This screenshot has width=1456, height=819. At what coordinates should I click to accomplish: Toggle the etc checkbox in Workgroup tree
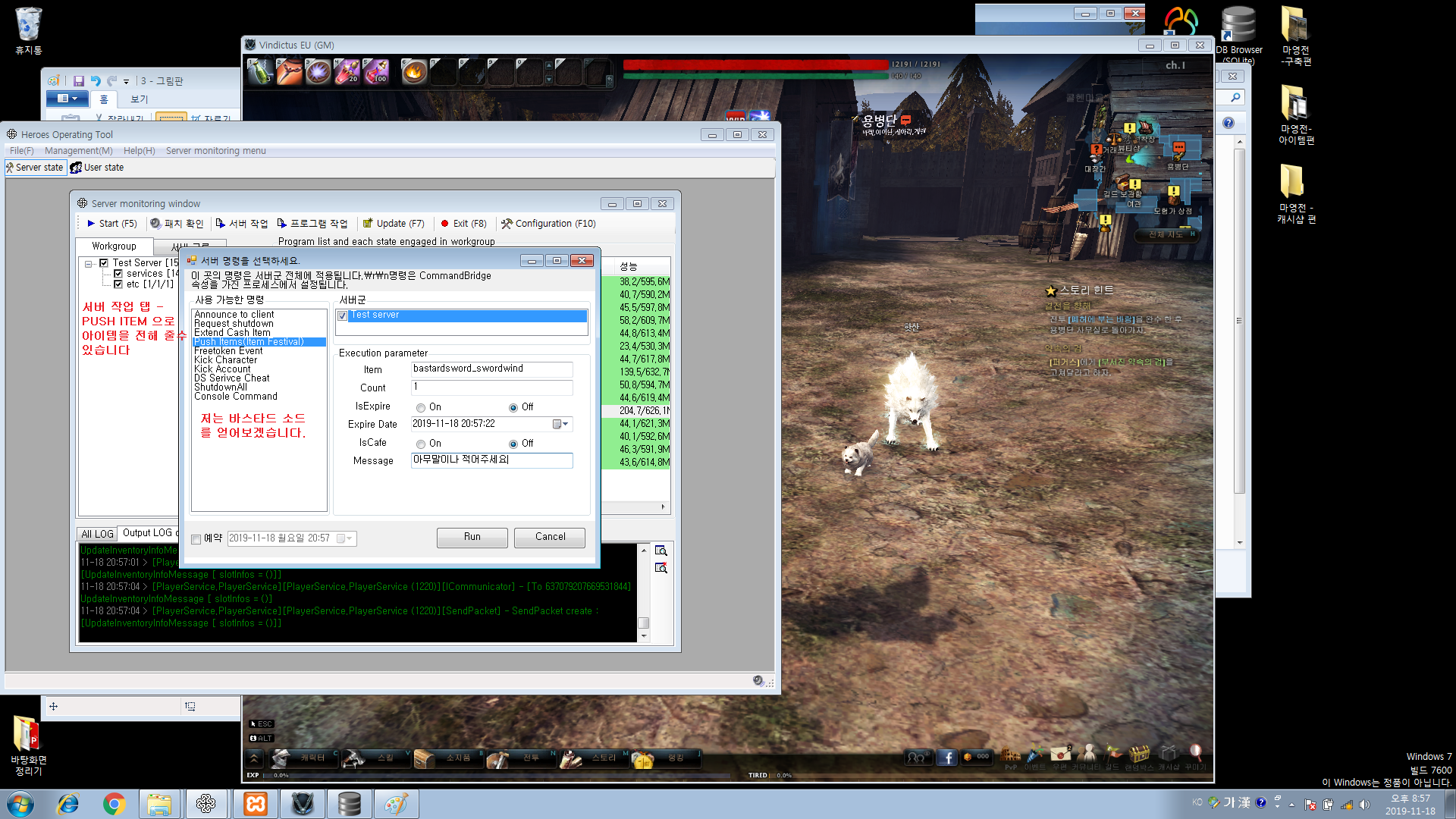(x=118, y=284)
